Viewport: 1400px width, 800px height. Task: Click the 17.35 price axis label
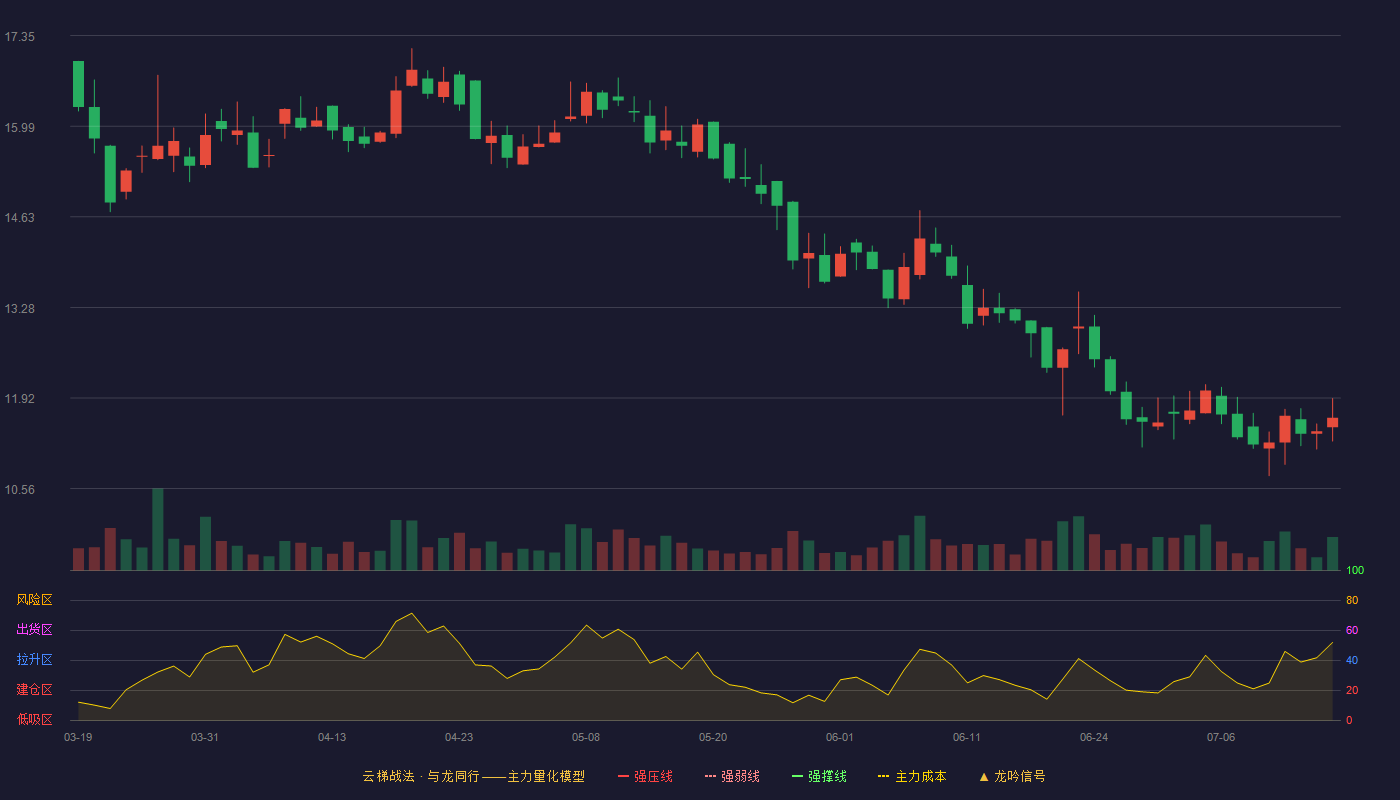20,37
